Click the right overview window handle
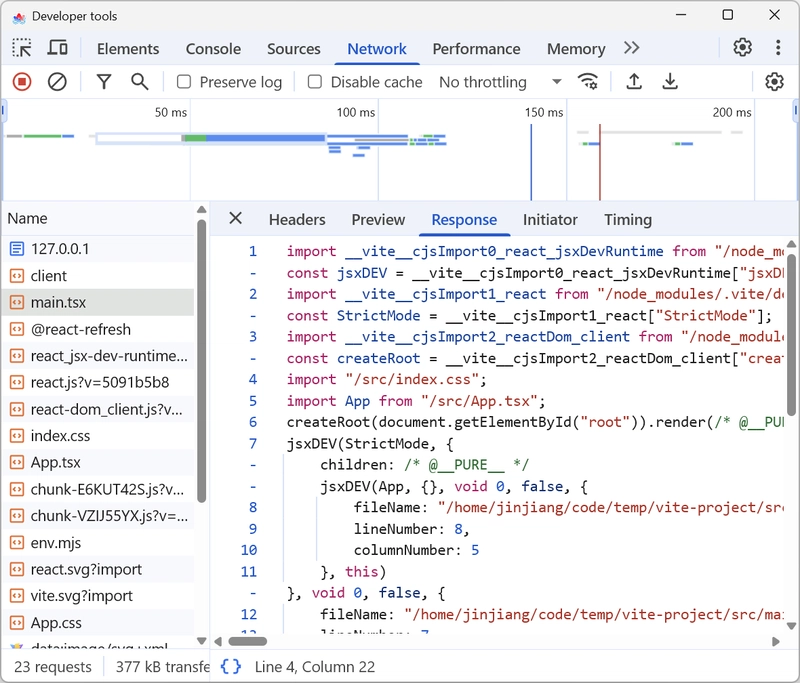 point(795,112)
